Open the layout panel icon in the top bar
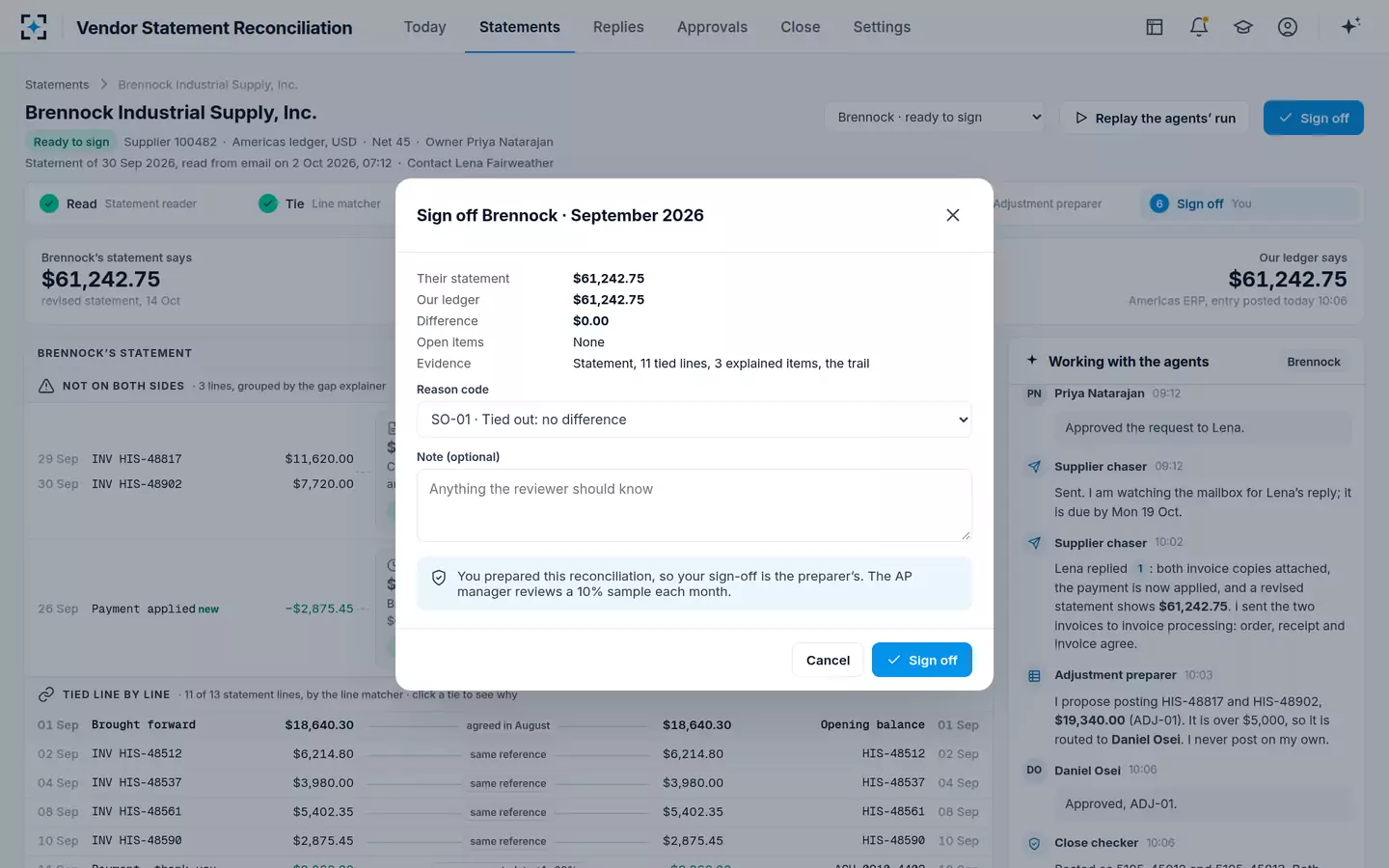Image resolution: width=1389 pixels, height=868 pixels. (x=1155, y=27)
